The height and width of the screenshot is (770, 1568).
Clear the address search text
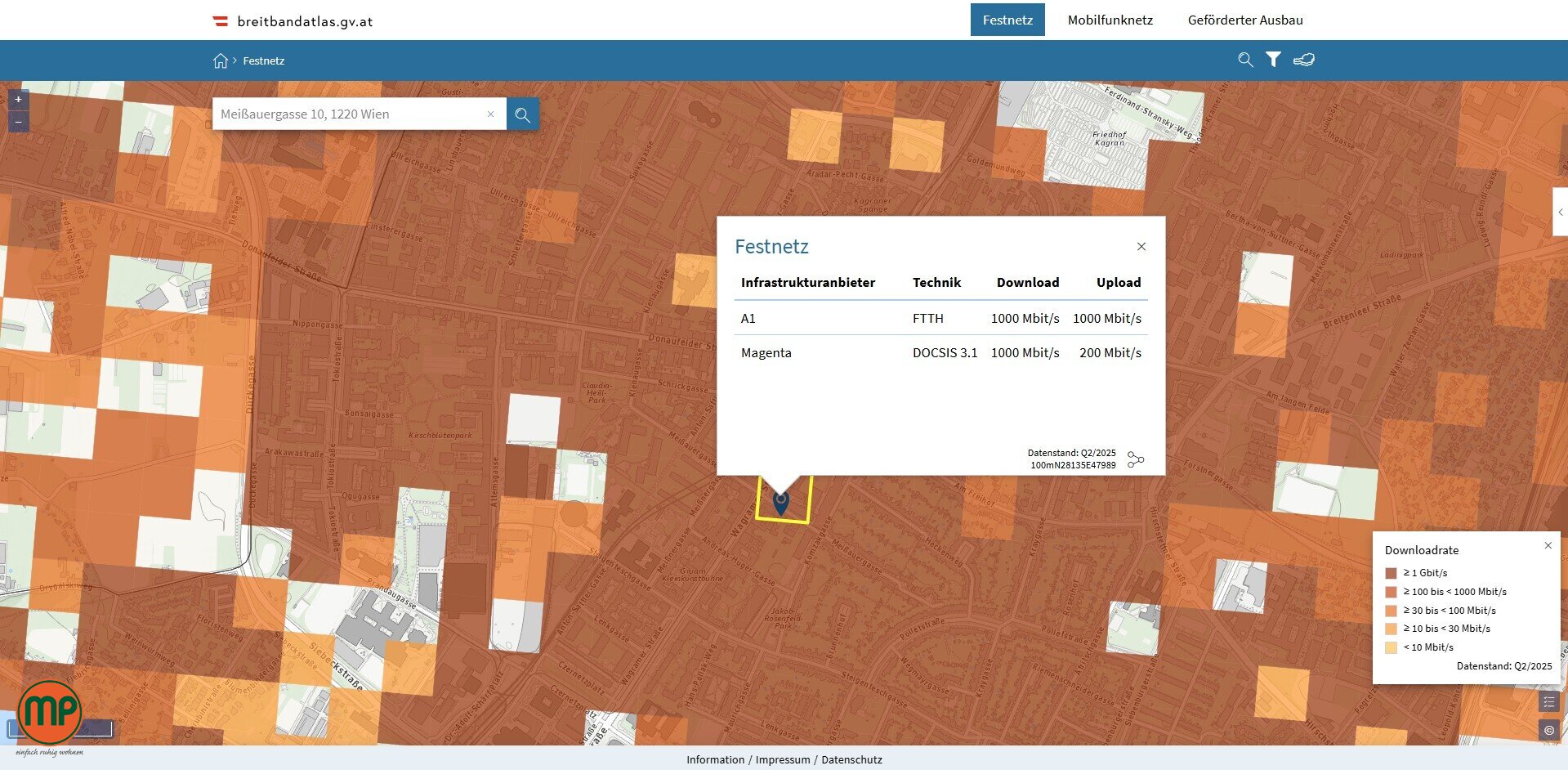point(490,114)
